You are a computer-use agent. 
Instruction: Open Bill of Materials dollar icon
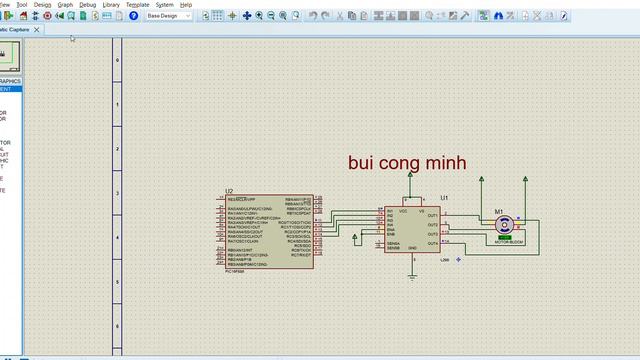click(x=95, y=16)
